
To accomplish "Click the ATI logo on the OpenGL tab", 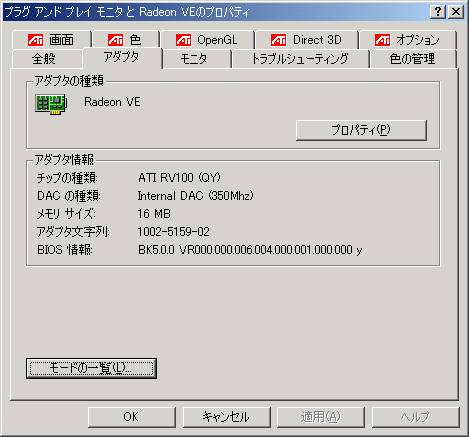I will coord(183,40).
